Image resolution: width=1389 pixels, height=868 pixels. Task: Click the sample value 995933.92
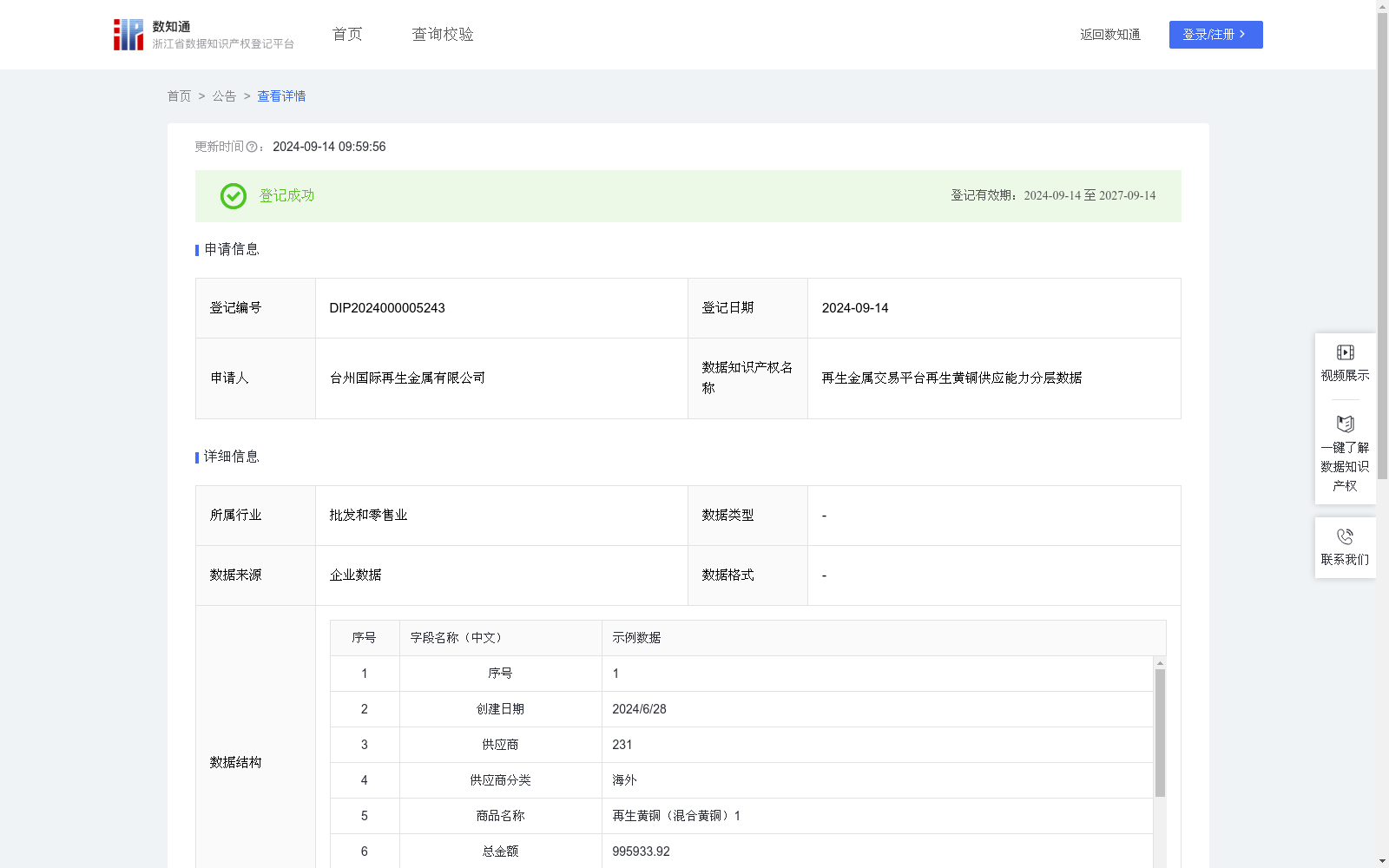(x=641, y=852)
